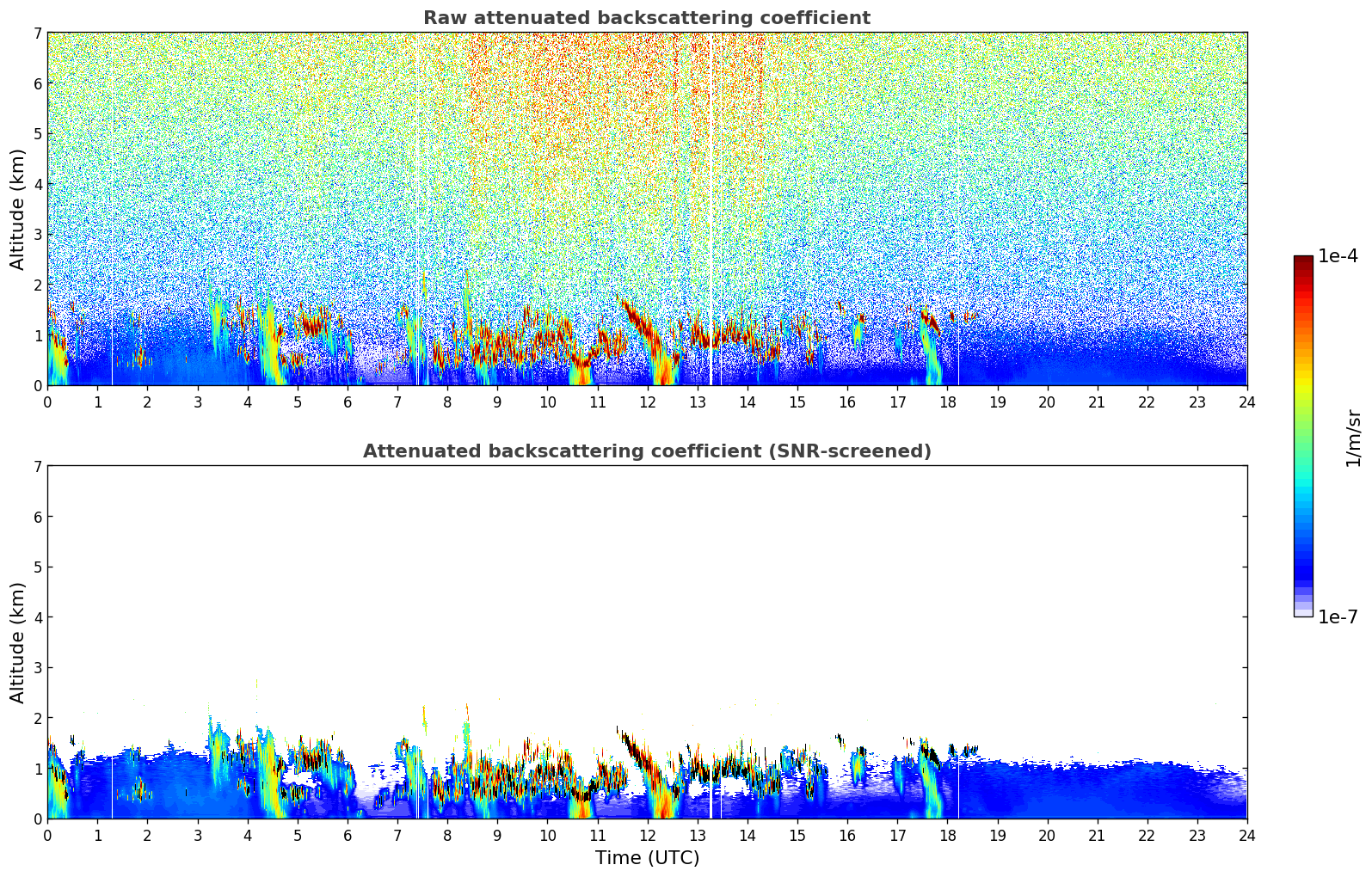The height and width of the screenshot is (877, 1372).
Task: Click the 7 km tick on top plot
Action: click(x=37, y=33)
